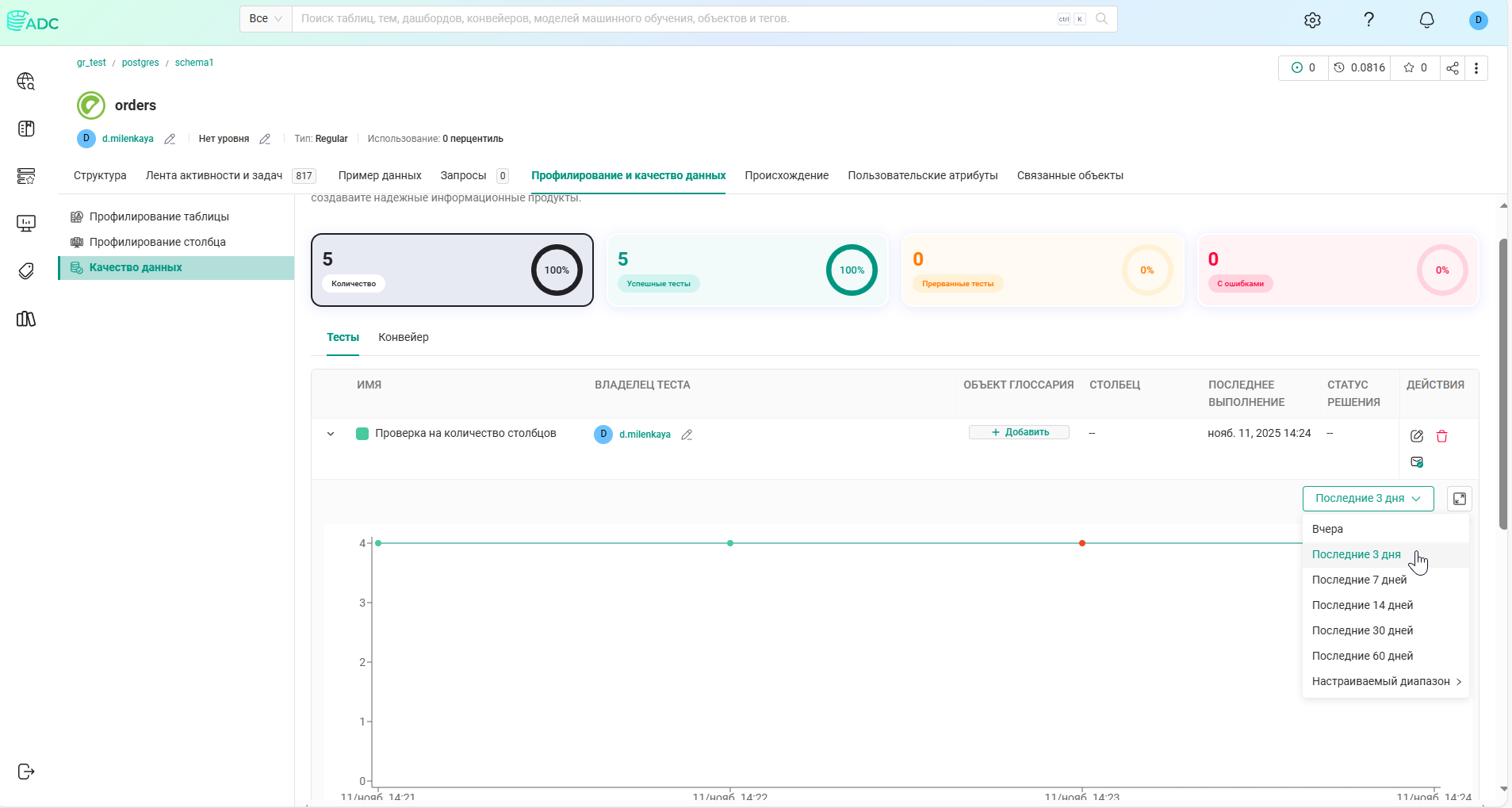1512x808 pixels.
Task: Open the settings gear in the top bar
Action: point(1312,20)
